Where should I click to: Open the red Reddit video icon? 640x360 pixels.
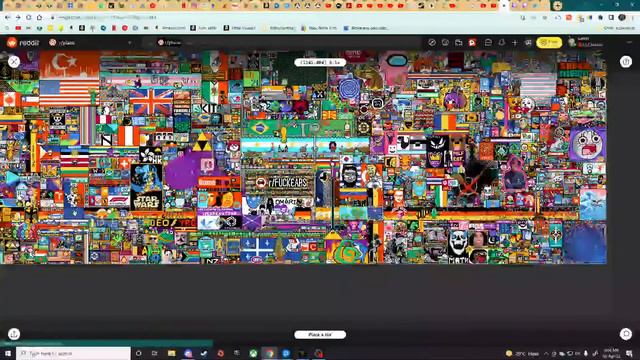[x=472, y=42]
